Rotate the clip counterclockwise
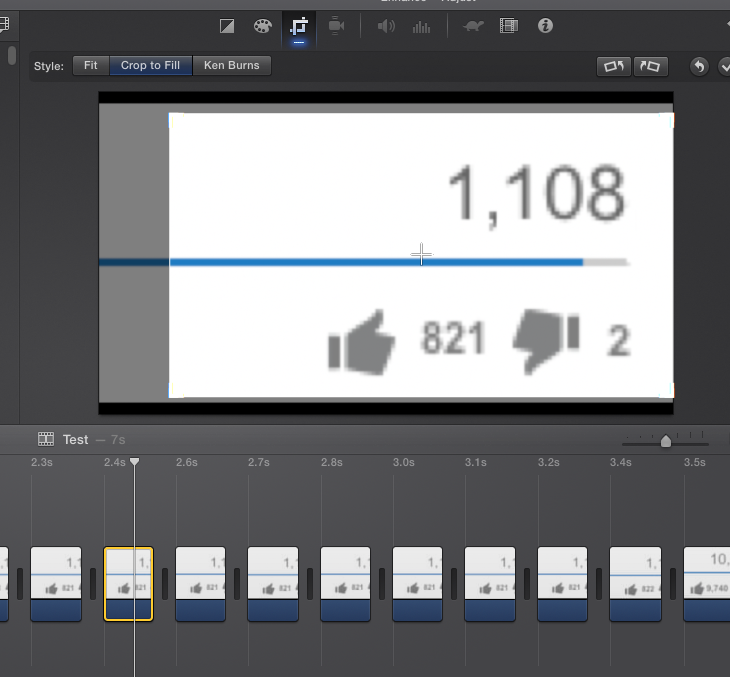The image size is (730, 677). pos(614,67)
